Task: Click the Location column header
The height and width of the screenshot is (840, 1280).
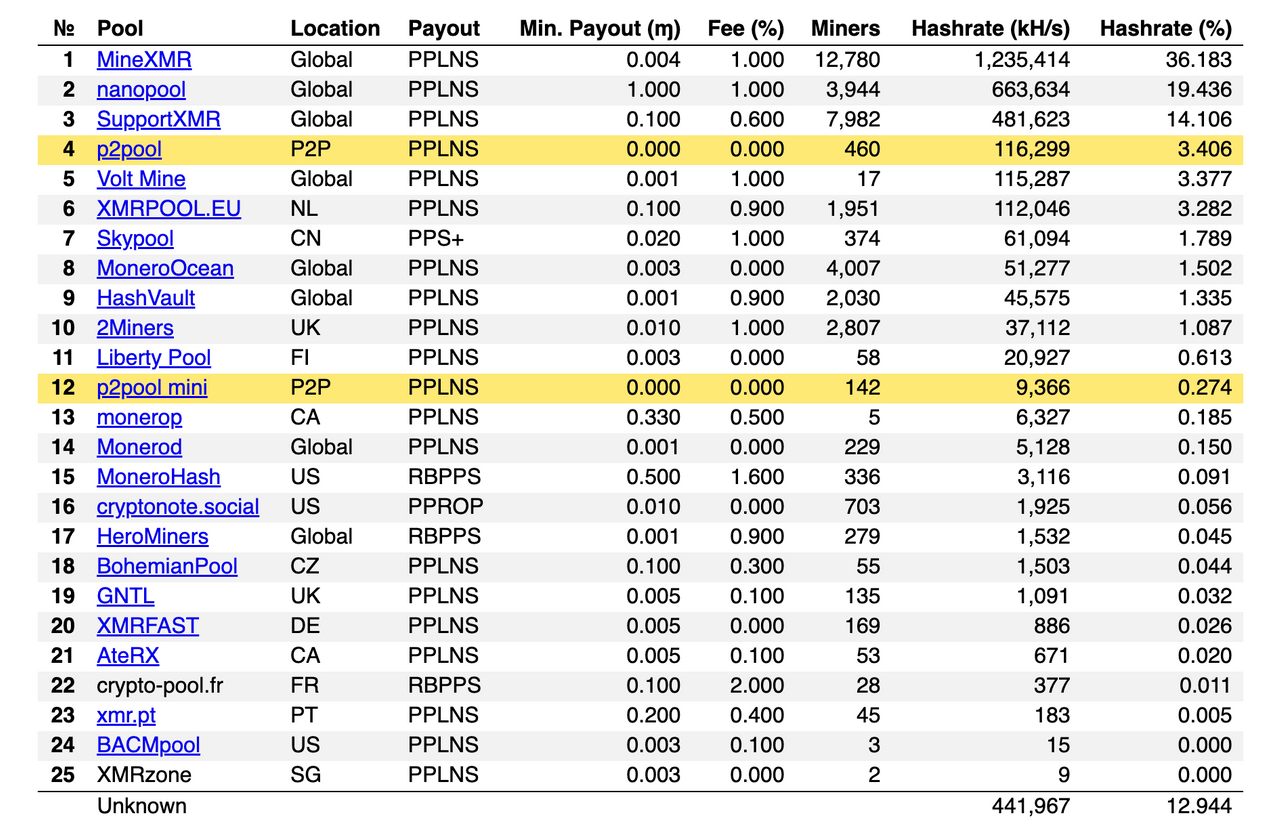Action: (x=335, y=29)
